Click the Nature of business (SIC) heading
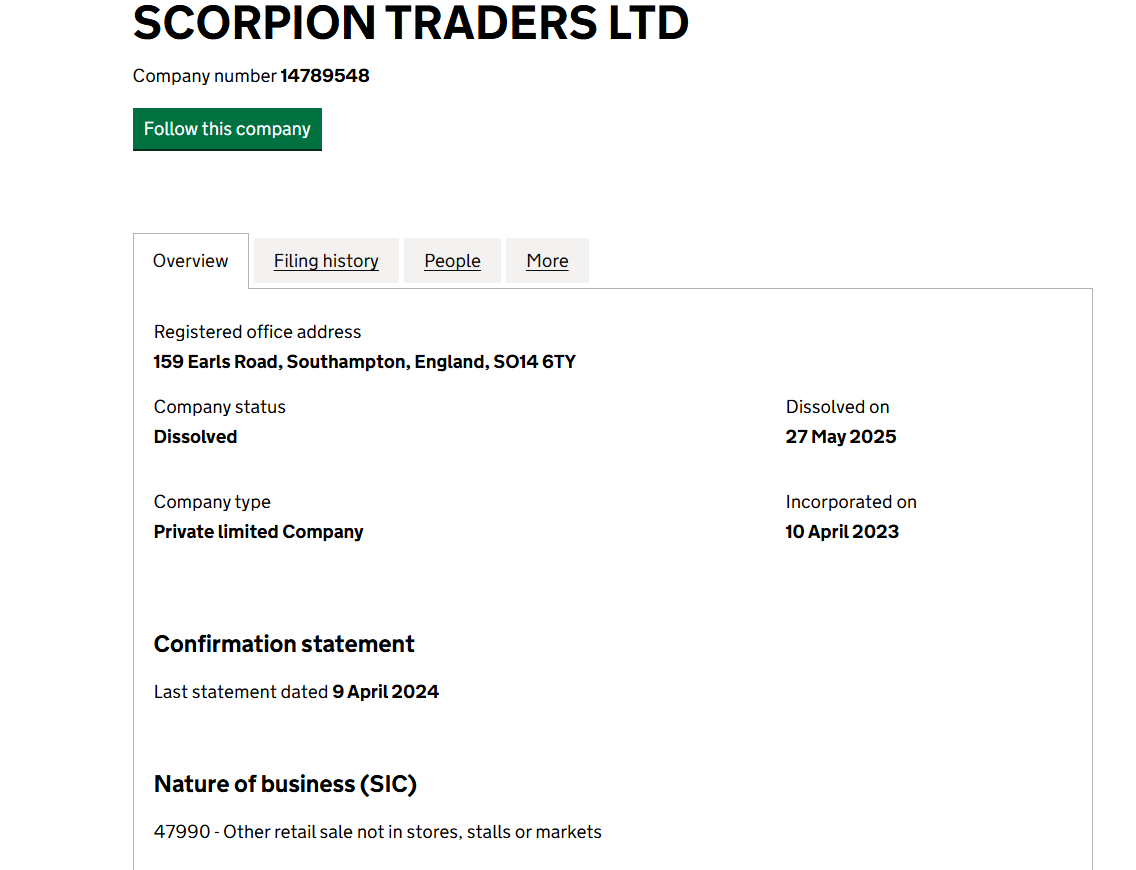 point(285,784)
